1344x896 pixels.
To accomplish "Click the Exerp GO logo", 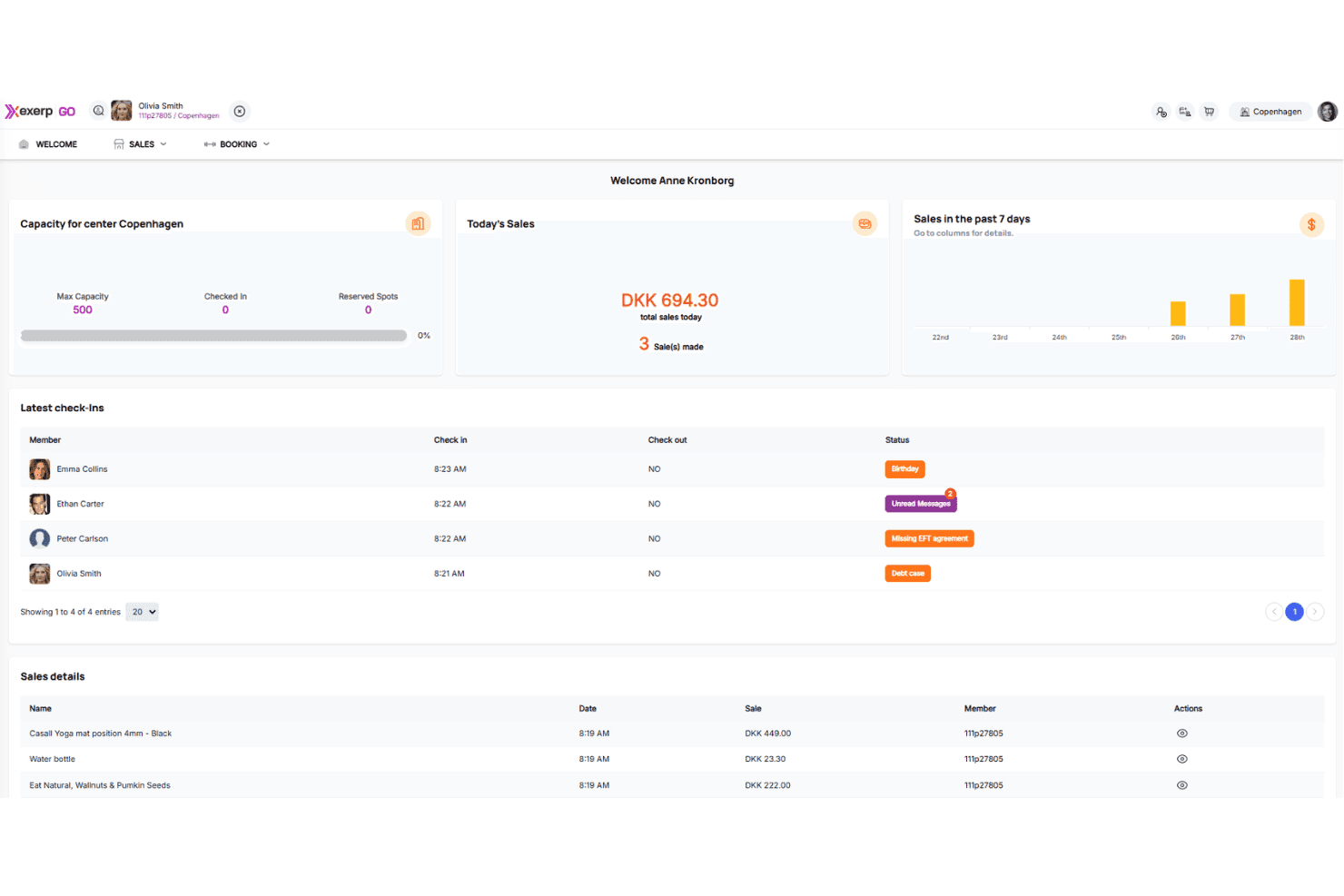I will coord(40,112).
